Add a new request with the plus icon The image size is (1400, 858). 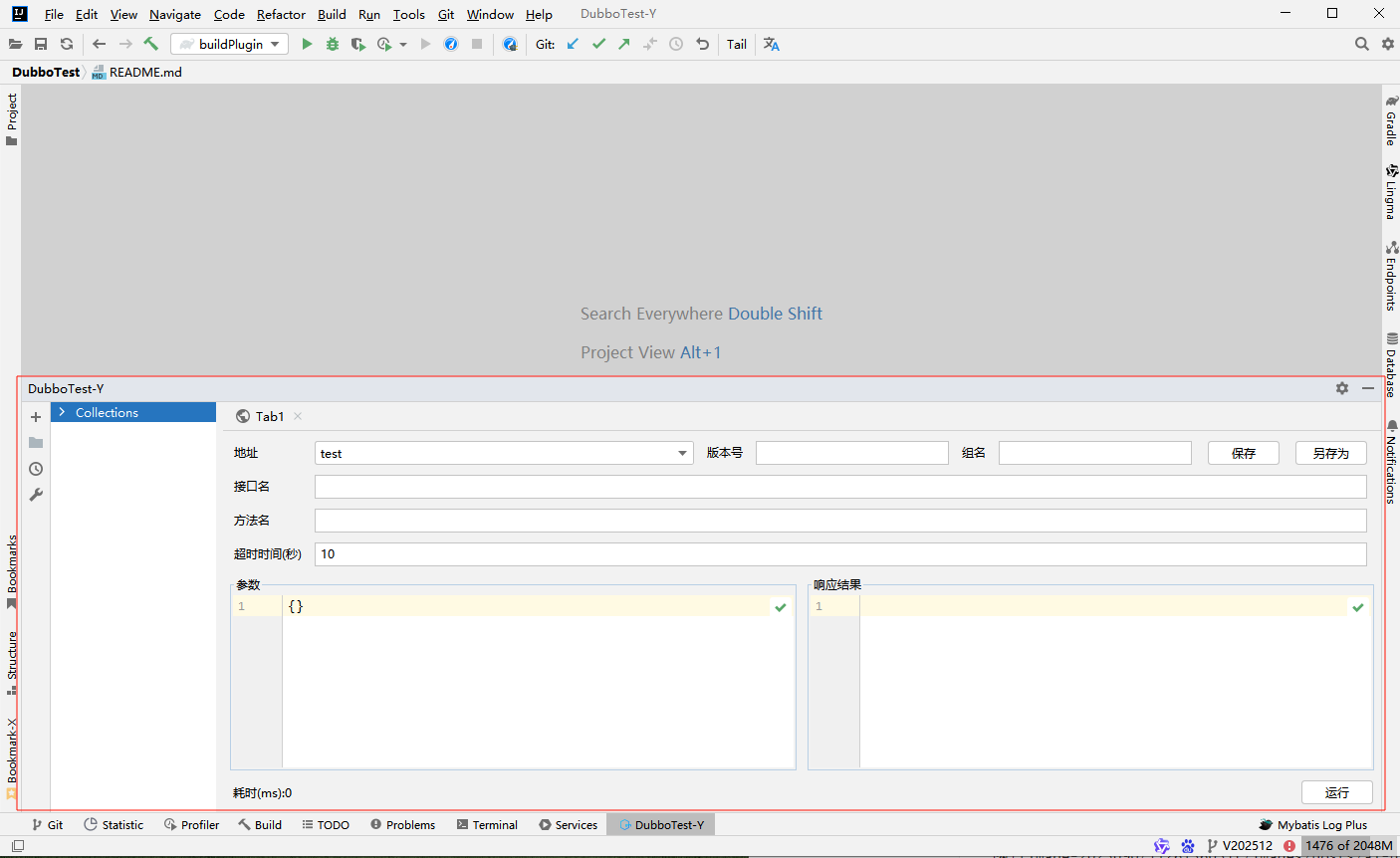click(35, 417)
